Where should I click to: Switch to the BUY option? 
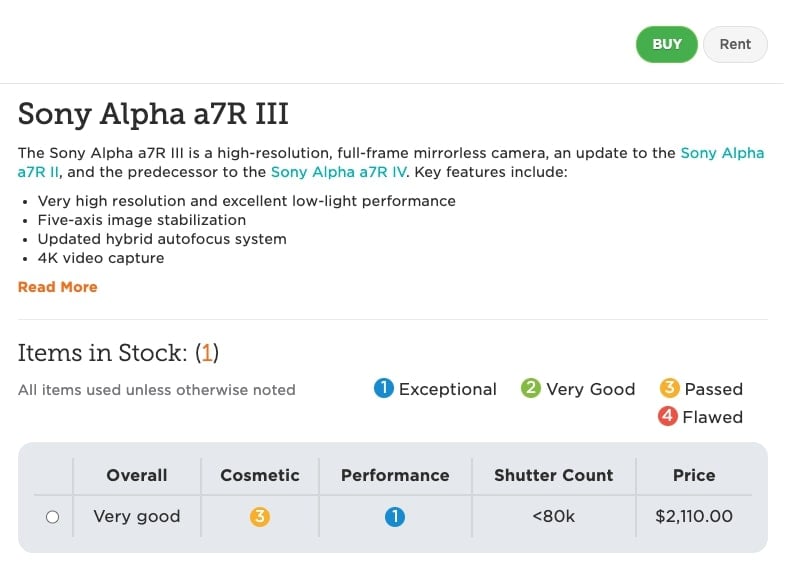pyautogui.click(x=667, y=44)
